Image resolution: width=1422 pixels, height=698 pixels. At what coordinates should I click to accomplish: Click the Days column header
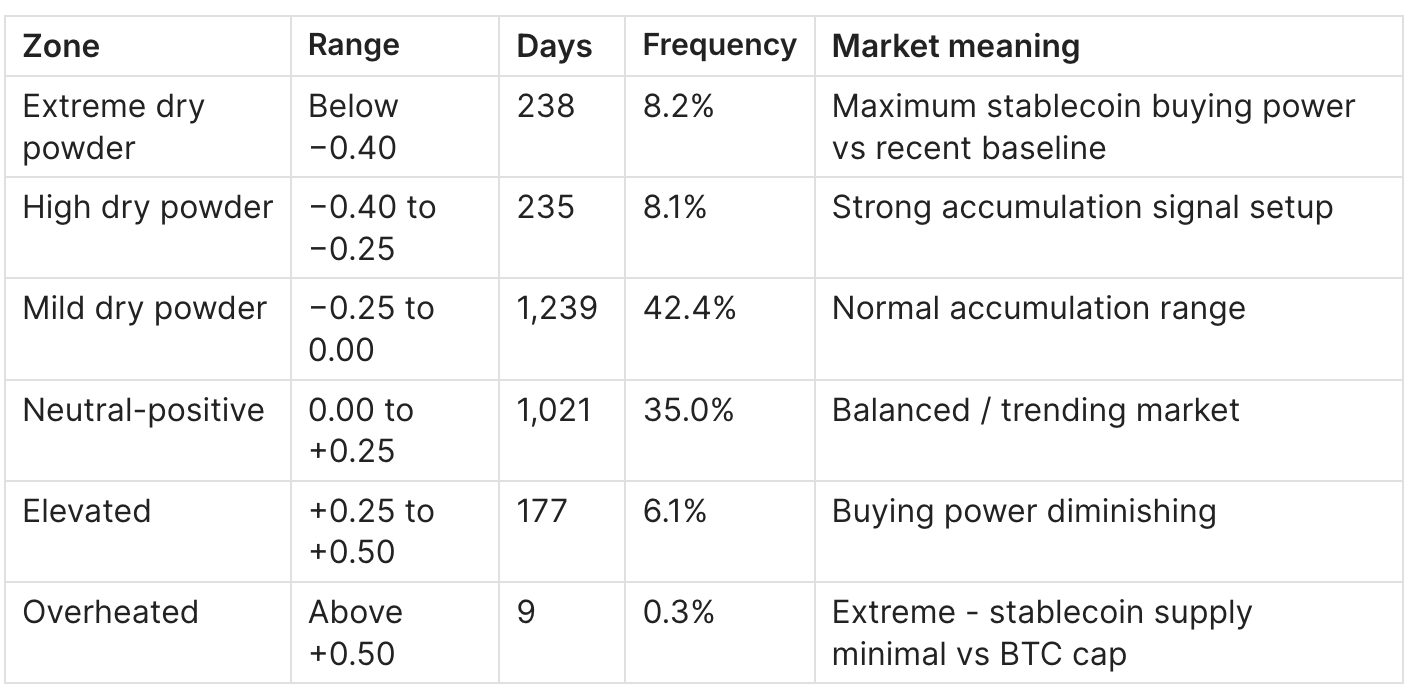click(x=554, y=46)
